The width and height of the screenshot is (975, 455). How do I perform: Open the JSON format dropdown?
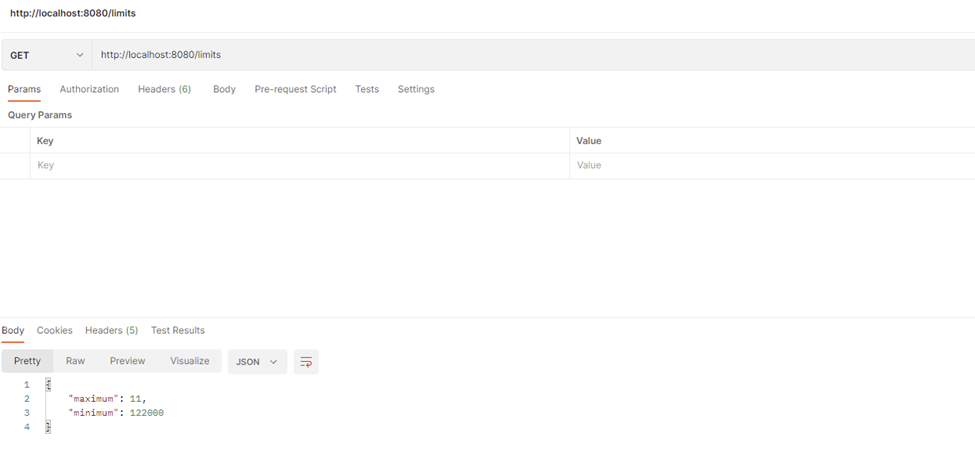[257, 362]
